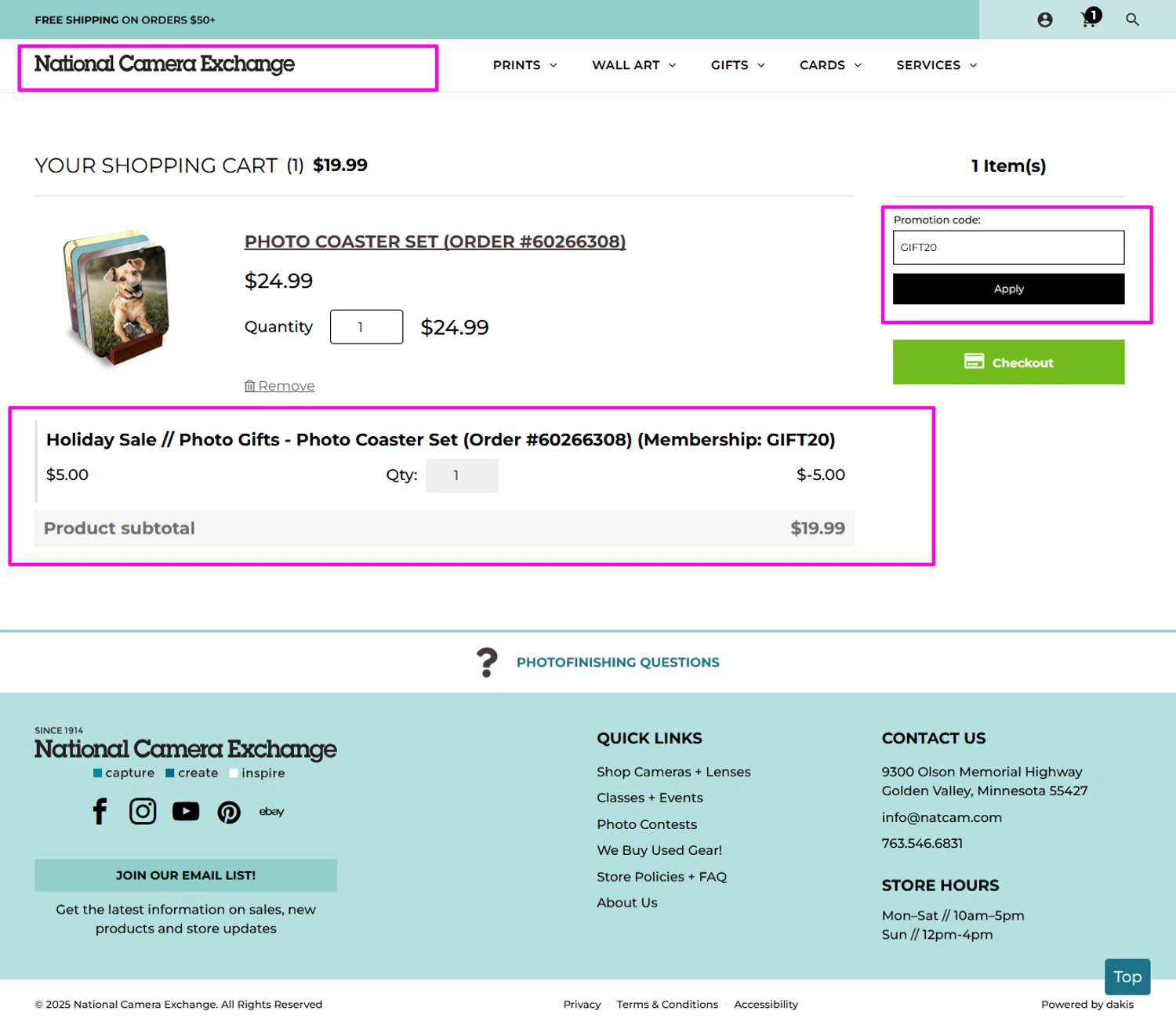Focus the Promotion code field

point(1008,248)
